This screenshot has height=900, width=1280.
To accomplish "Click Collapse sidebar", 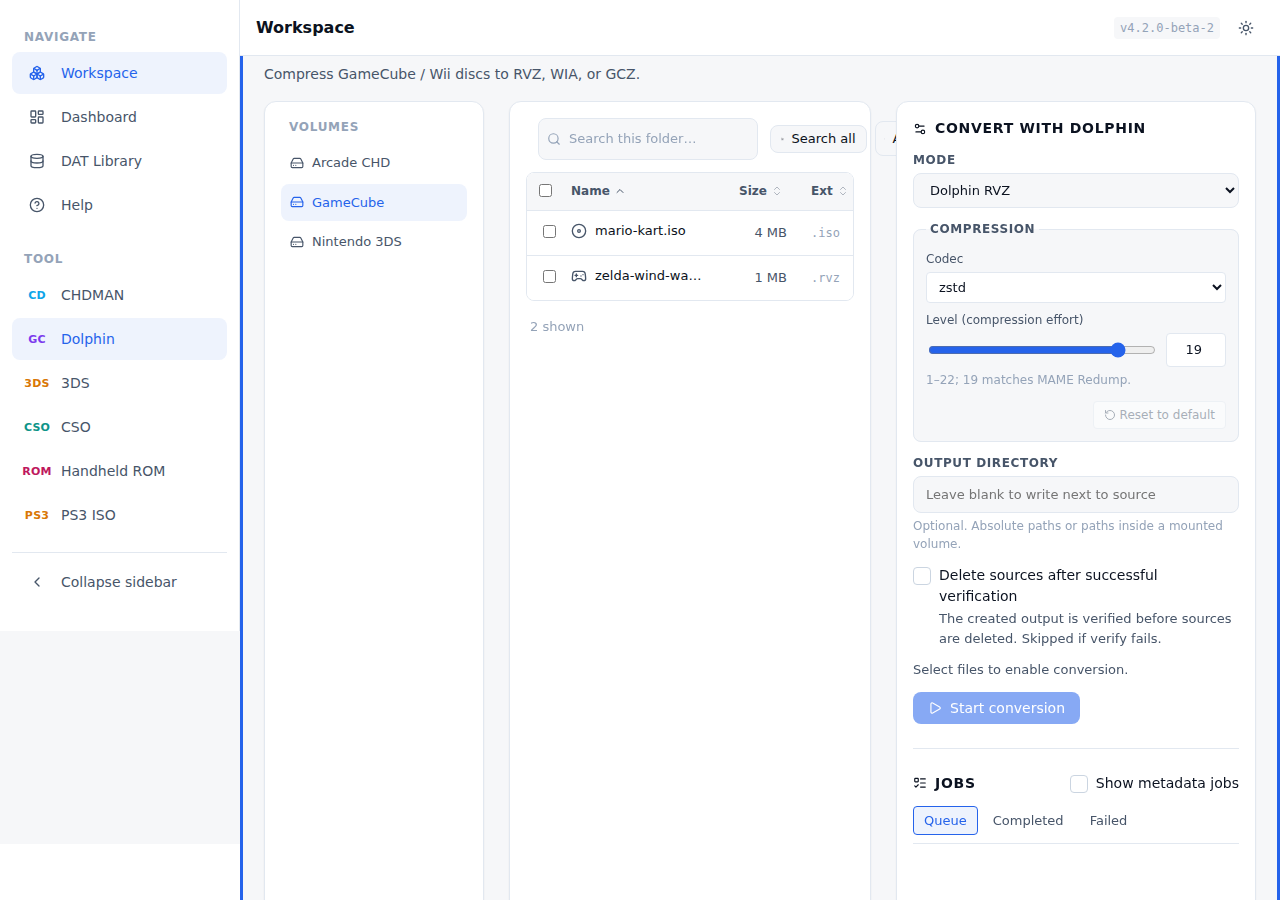I will coord(120,582).
